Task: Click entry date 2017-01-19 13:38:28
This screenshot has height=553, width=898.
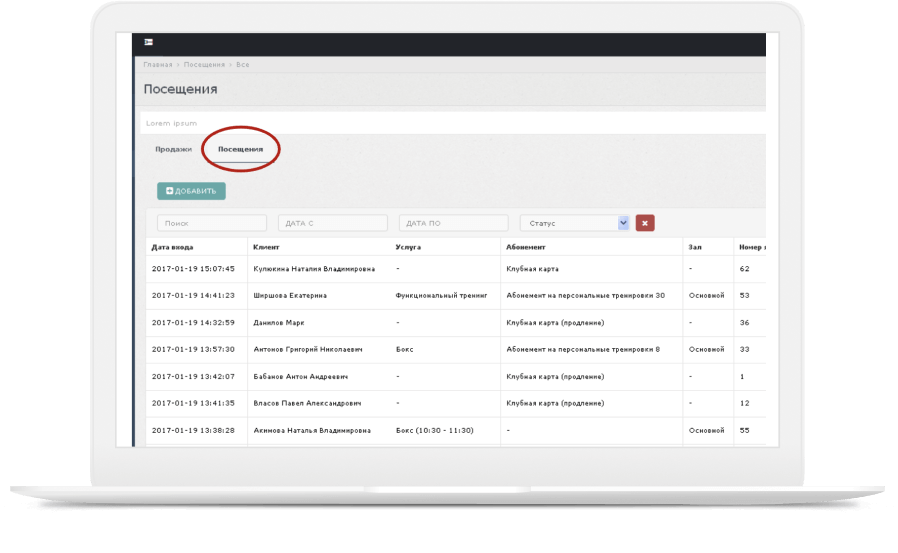Action: click(193, 430)
